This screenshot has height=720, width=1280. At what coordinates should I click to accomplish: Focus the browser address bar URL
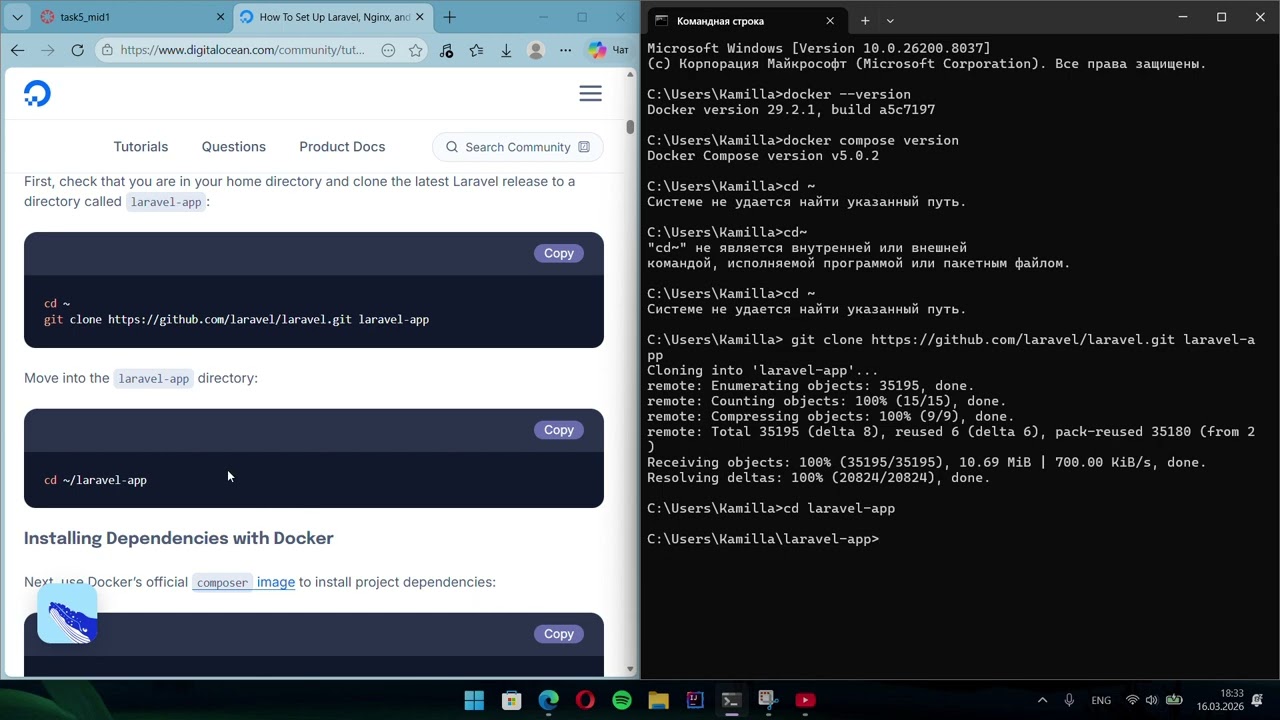pyautogui.click(x=242, y=50)
